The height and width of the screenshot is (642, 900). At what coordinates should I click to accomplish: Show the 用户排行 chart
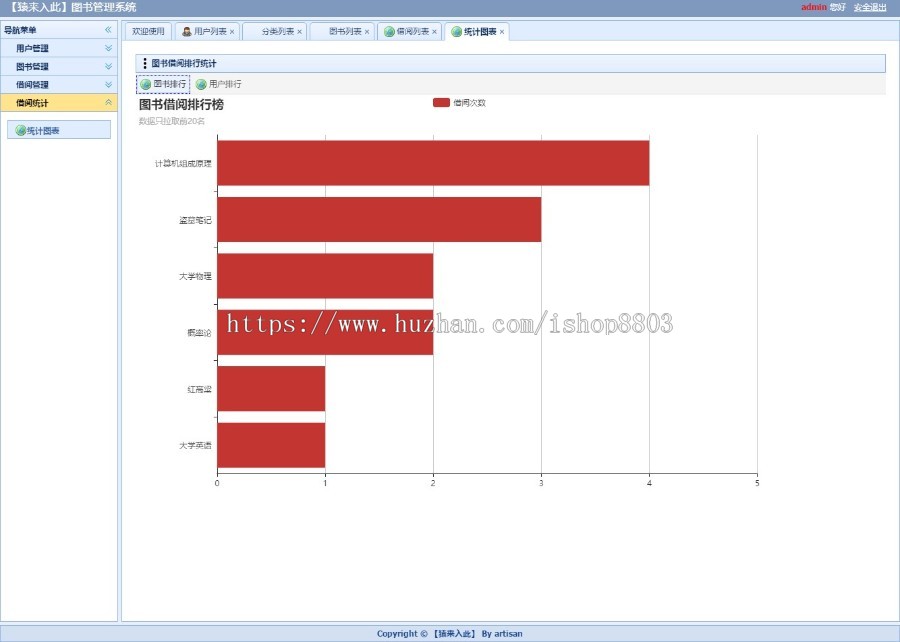pos(219,84)
